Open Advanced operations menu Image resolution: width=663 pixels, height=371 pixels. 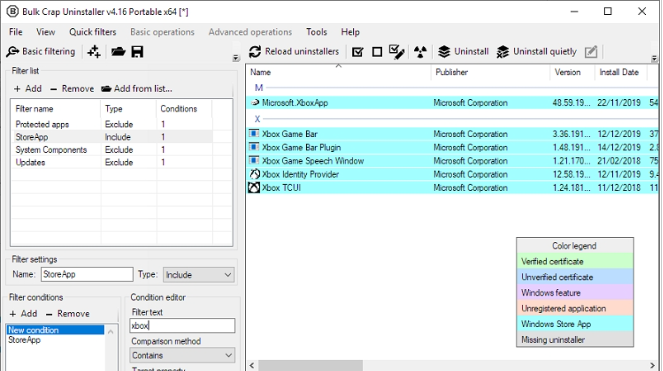click(x=250, y=32)
